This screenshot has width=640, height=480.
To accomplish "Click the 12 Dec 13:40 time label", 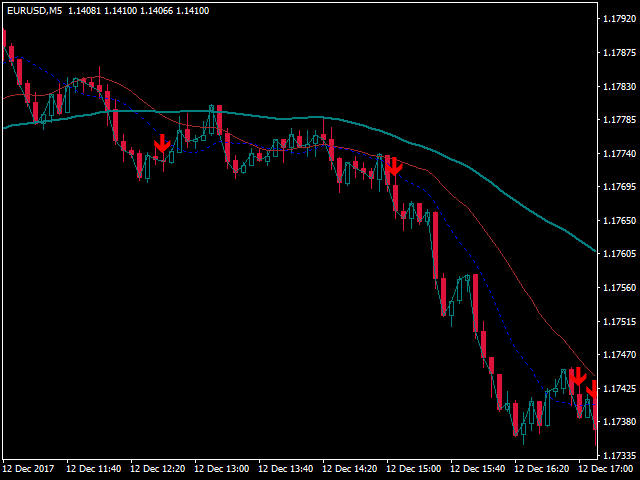I will pyautogui.click(x=286, y=468).
